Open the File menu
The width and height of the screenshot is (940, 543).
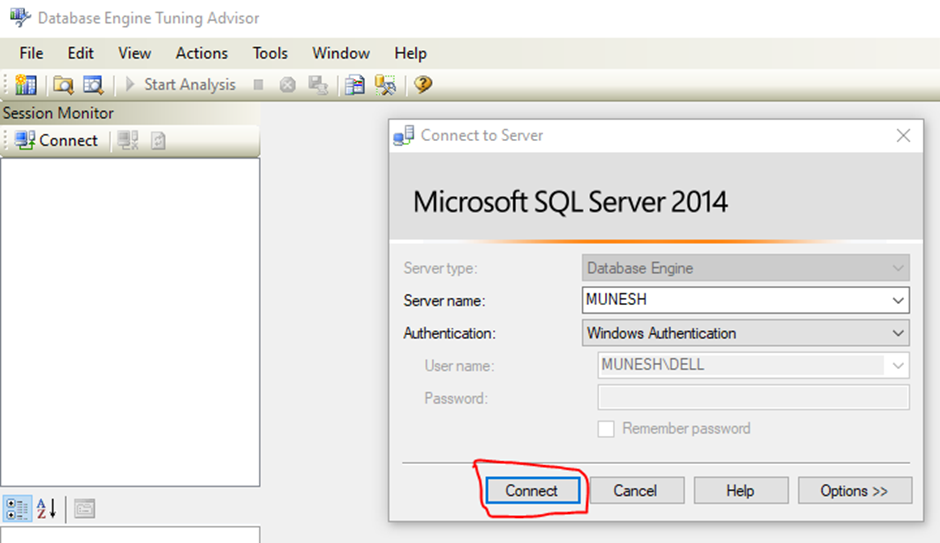coord(31,53)
